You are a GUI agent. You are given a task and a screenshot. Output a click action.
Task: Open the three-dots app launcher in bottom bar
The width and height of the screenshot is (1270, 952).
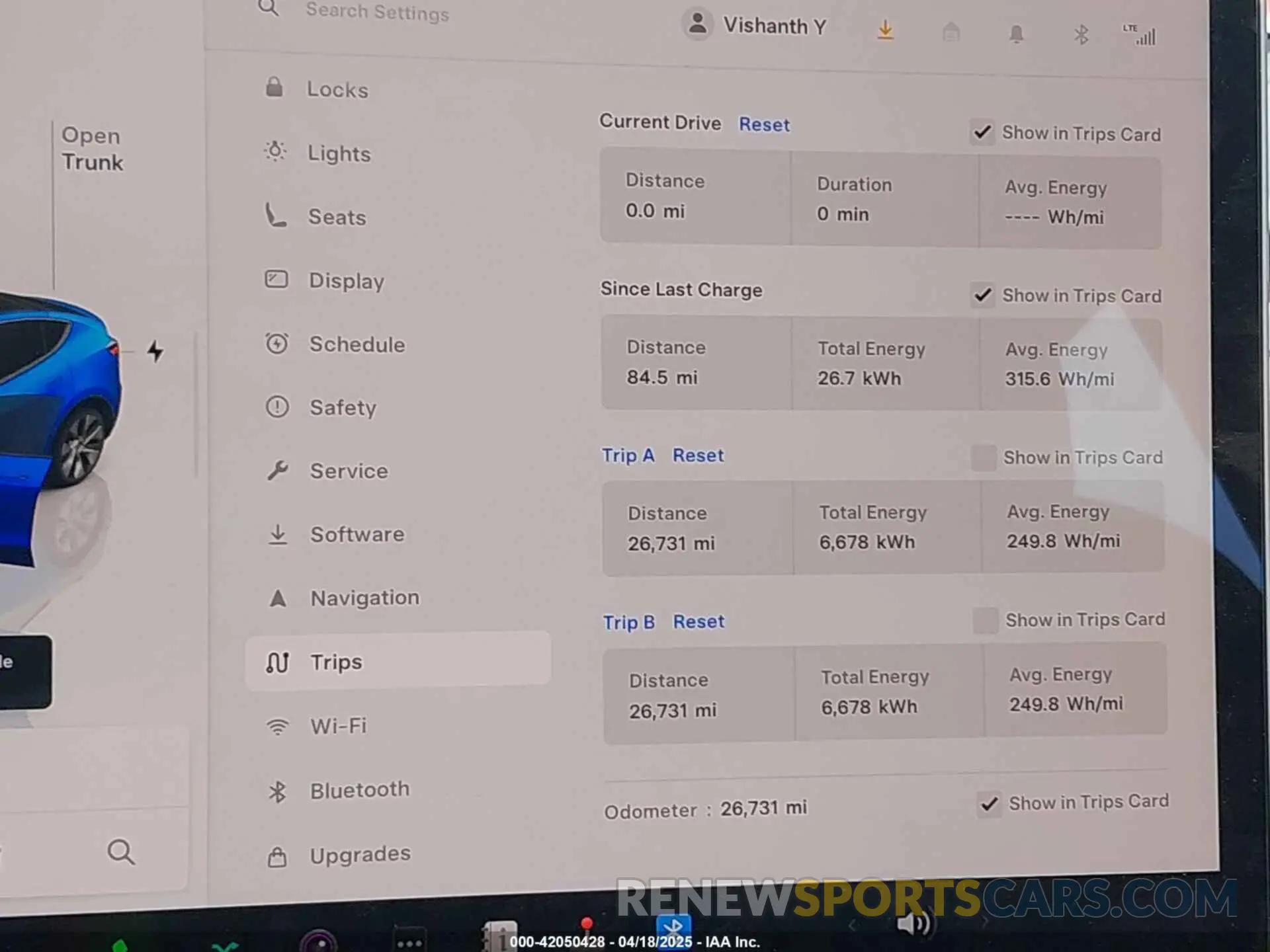coord(409,941)
